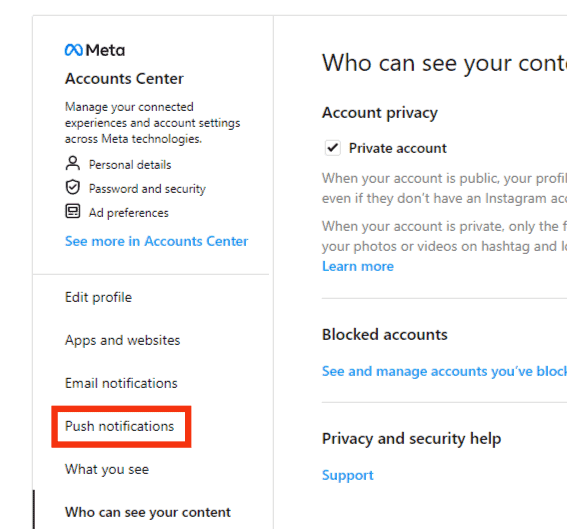Click the Private account label text
The height and width of the screenshot is (529, 567).
click(x=398, y=148)
